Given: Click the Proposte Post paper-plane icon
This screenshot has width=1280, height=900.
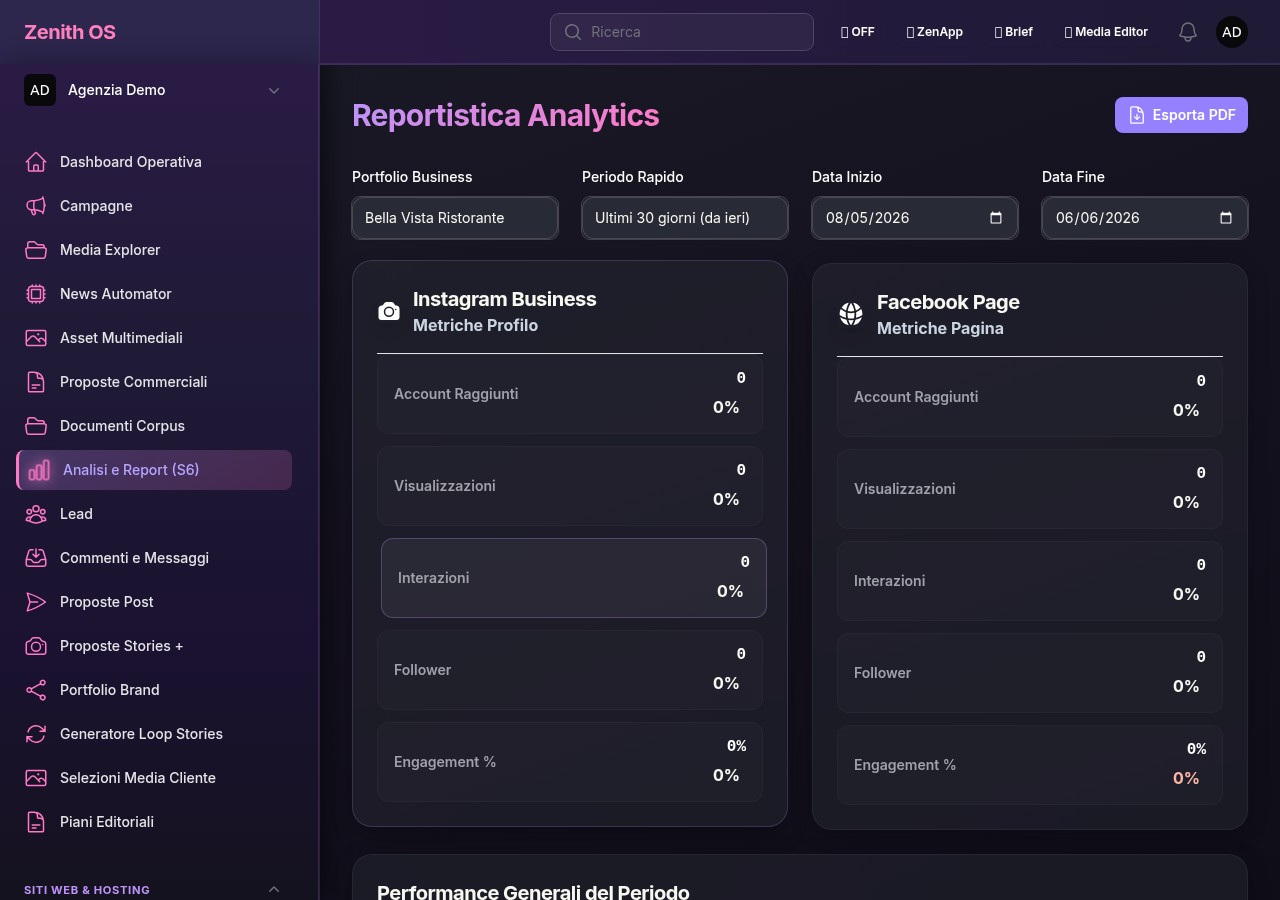Looking at the screenshot, I should (36, 602).
